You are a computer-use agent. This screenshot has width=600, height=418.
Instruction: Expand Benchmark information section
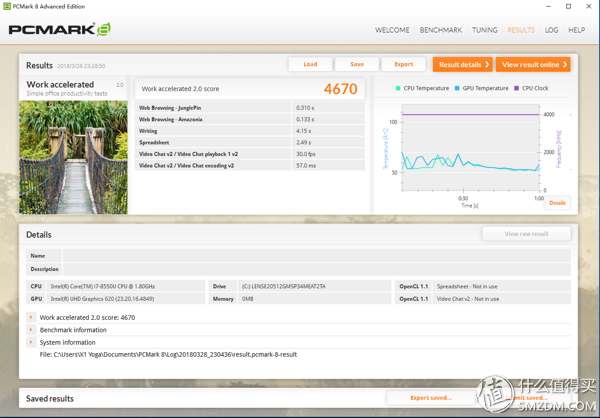tap(31, 330)
